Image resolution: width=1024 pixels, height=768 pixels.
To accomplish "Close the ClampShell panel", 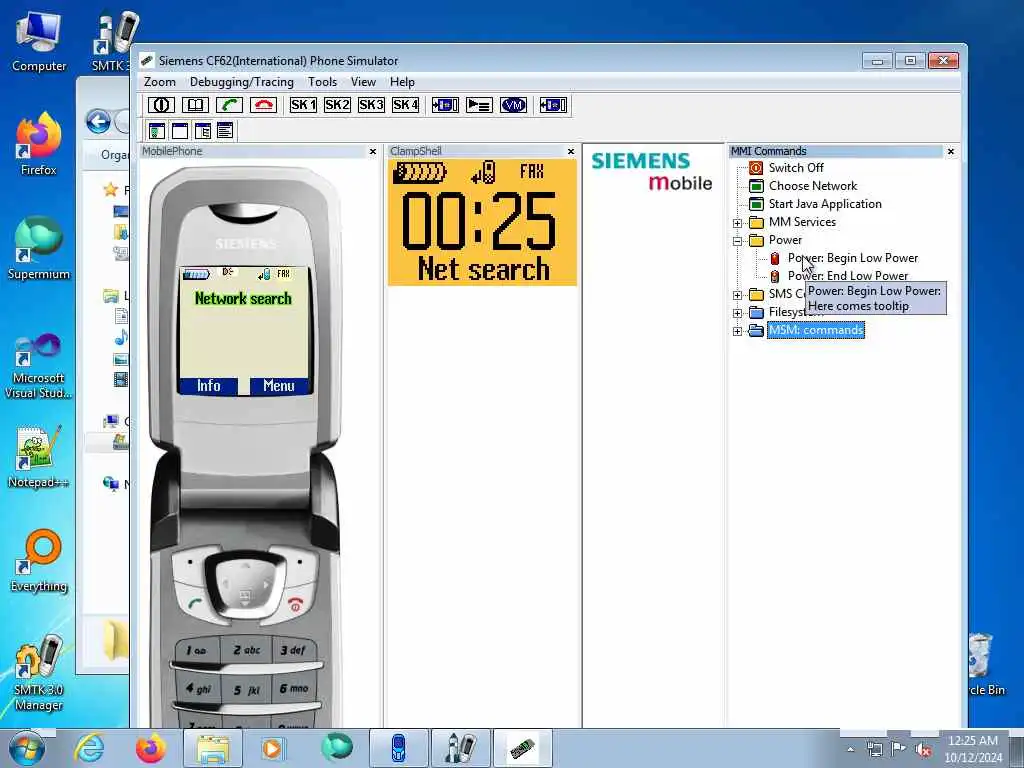I will pos(571,152).
